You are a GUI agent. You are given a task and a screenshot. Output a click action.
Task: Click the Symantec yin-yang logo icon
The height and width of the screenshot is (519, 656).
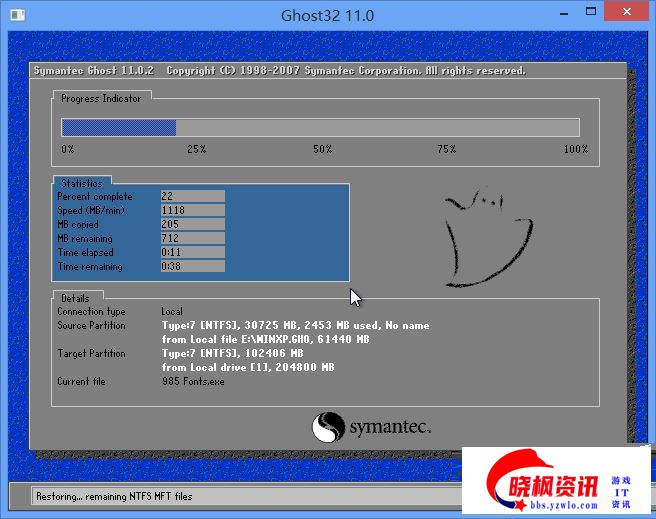point(328,428)
